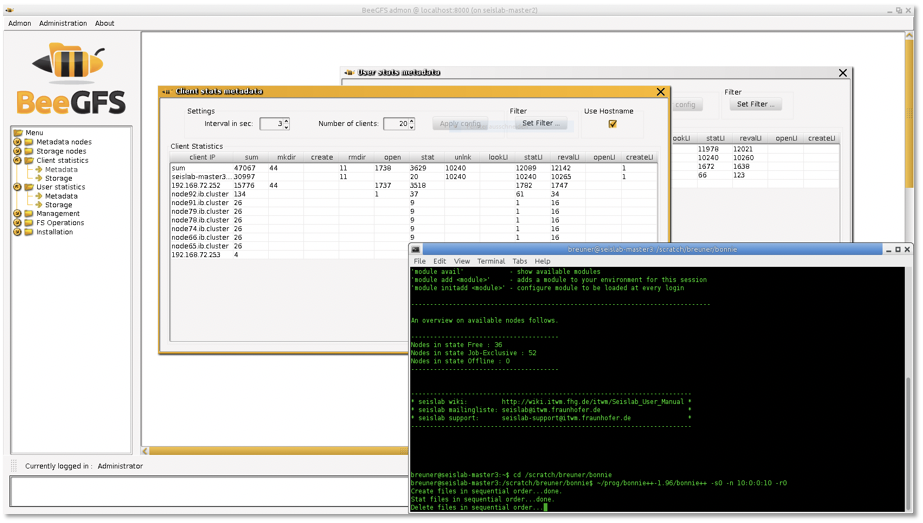Click the Client statistics folder icon

tap(28, 160)
